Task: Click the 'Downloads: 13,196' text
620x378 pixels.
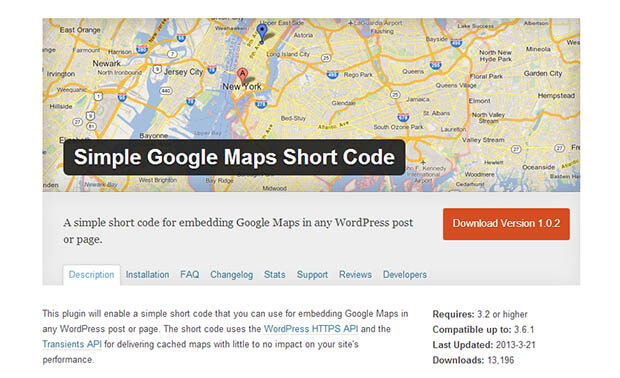Action: pyautogui.click(x=473, y=360)
